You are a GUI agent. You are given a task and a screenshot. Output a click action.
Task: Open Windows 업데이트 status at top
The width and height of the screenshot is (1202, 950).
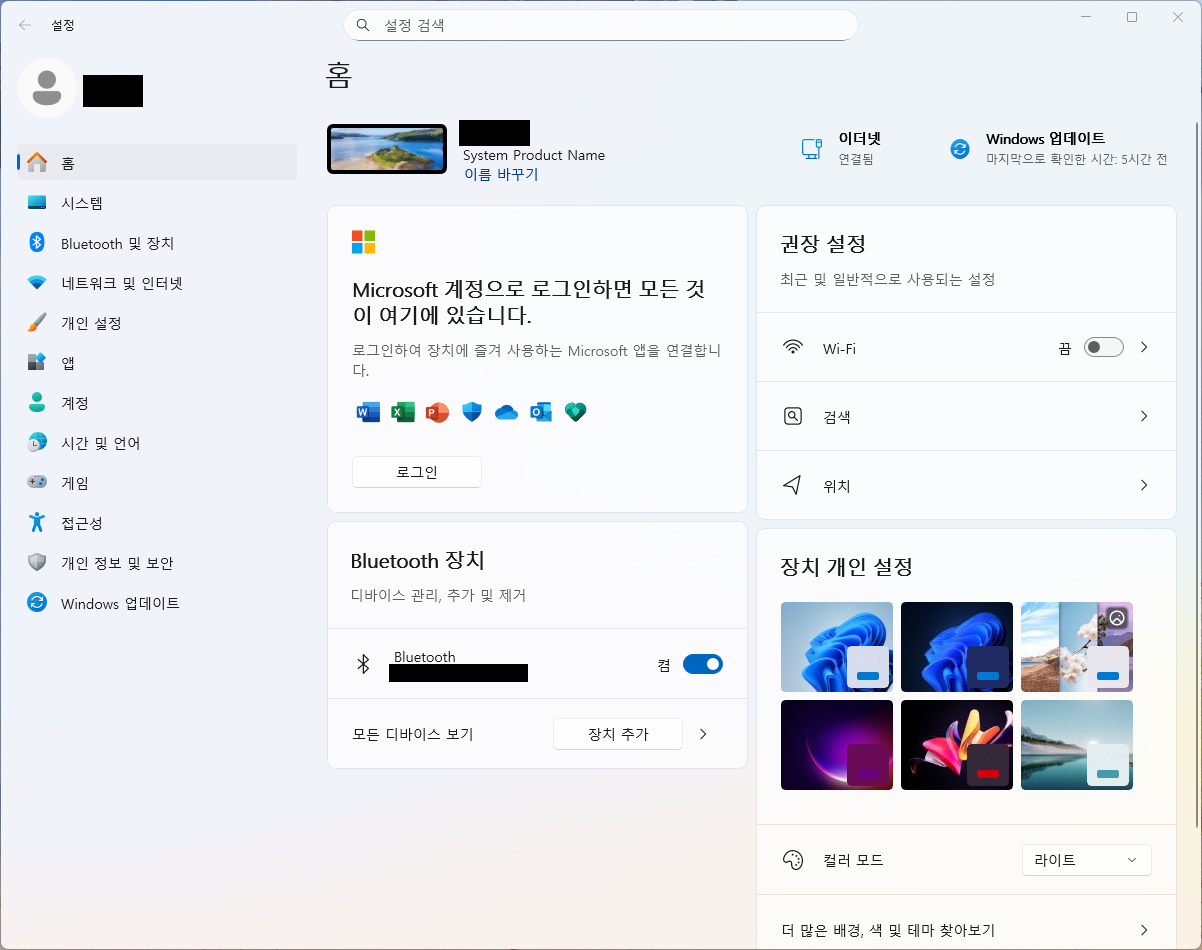(x=1059, y=148)
